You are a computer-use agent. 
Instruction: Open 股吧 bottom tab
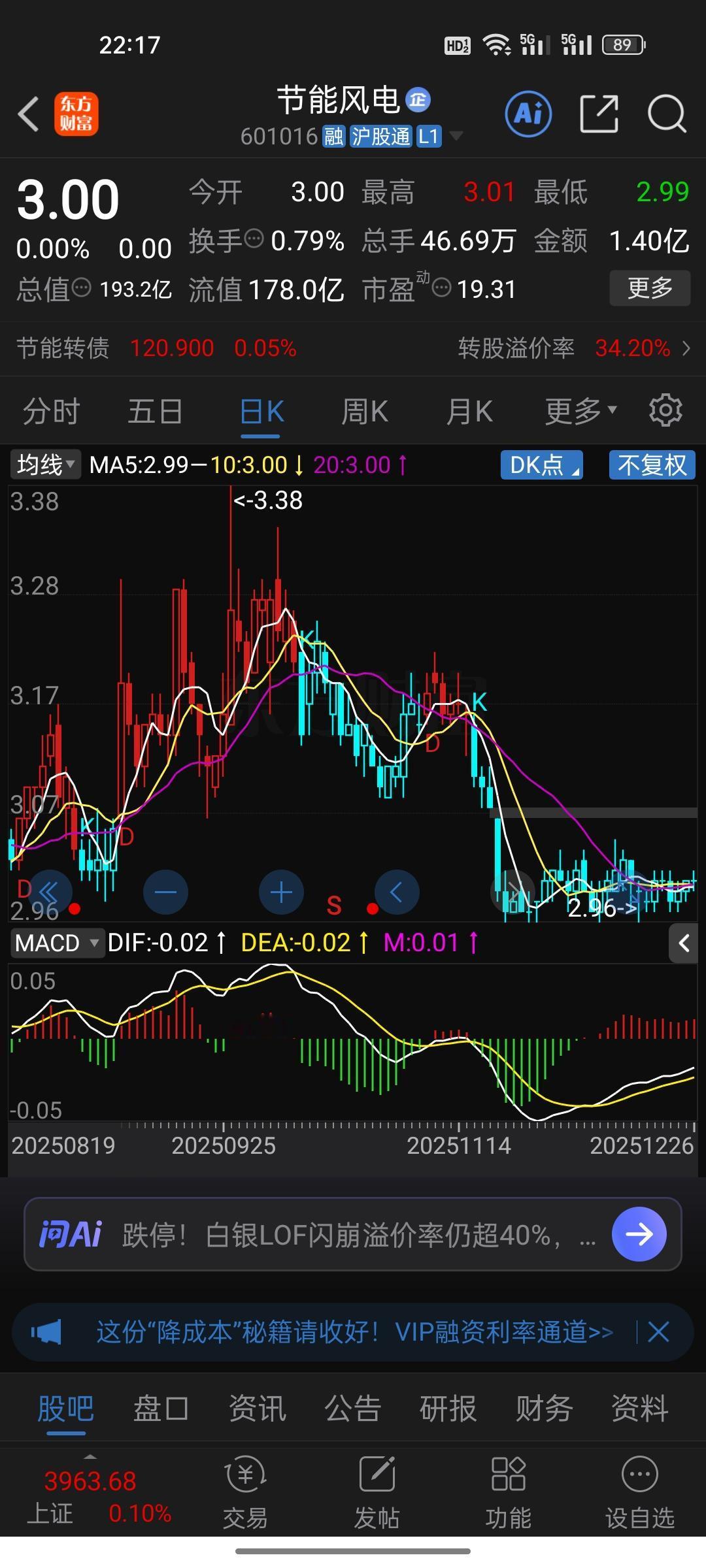coord(66,1408)
